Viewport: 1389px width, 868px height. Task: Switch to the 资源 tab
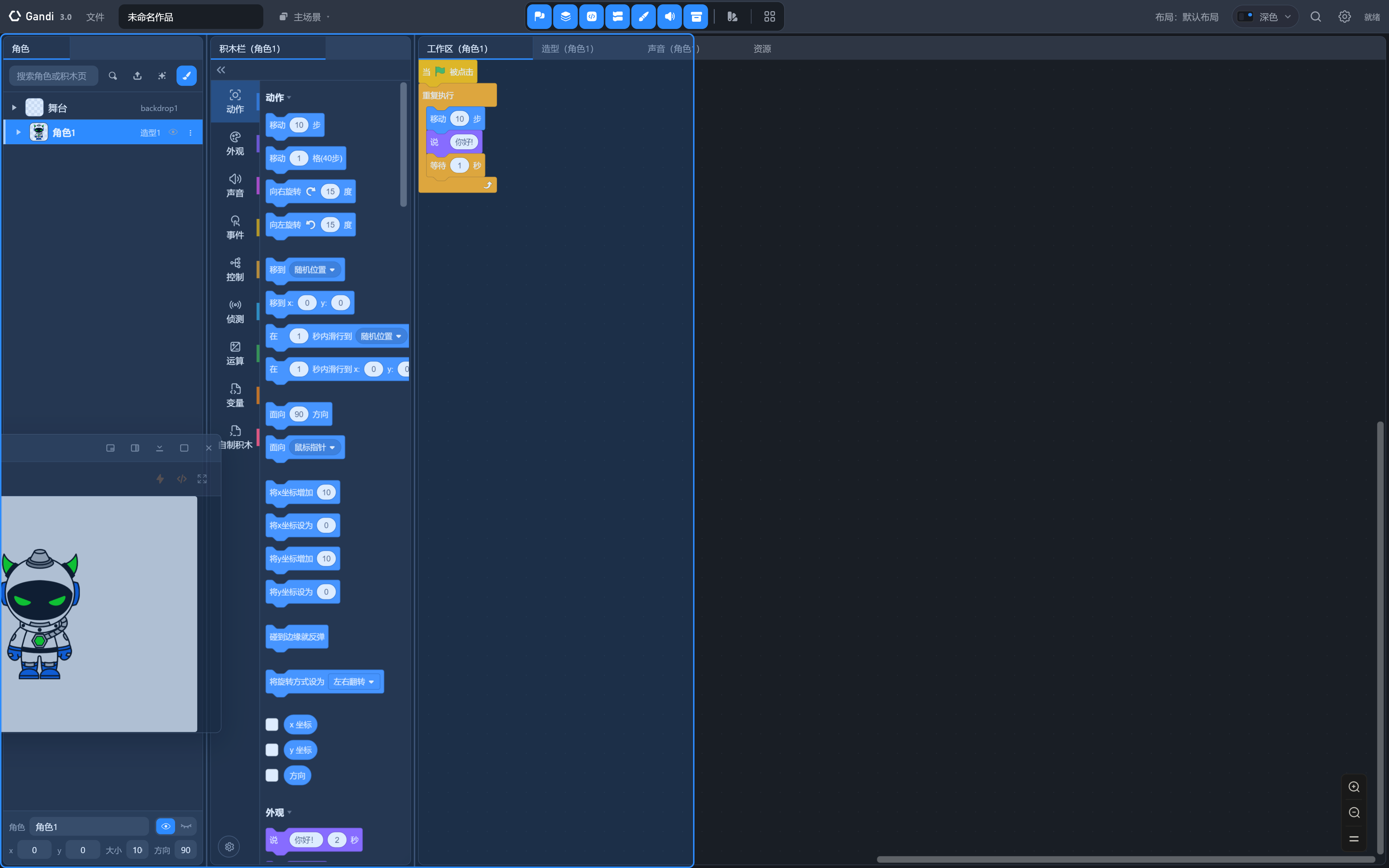pyautogui.click(x=762, y=49)
